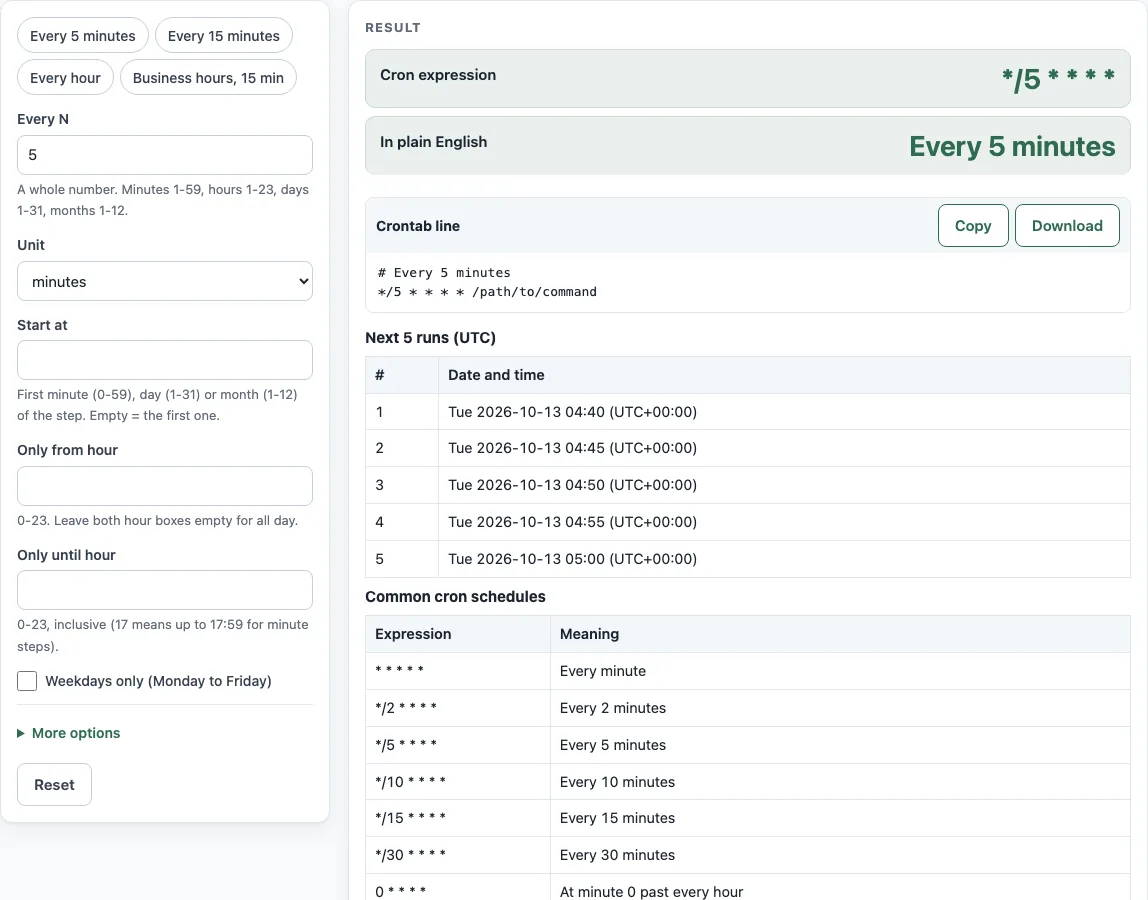
Task: Select Business hours, 15 min preset
Action: point(208,78)
